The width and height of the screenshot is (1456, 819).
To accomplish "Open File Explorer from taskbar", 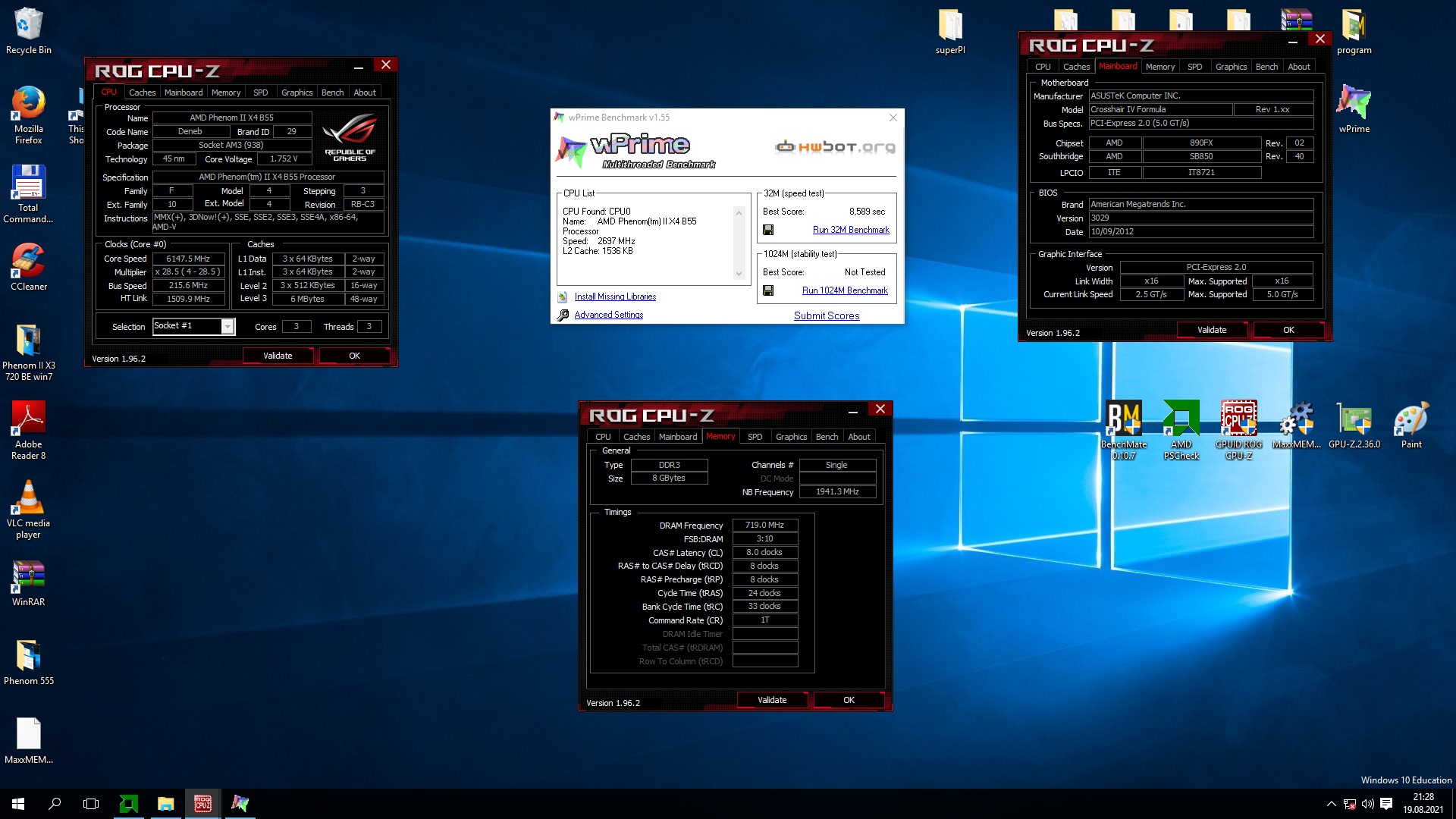I will tap(165, 803).
